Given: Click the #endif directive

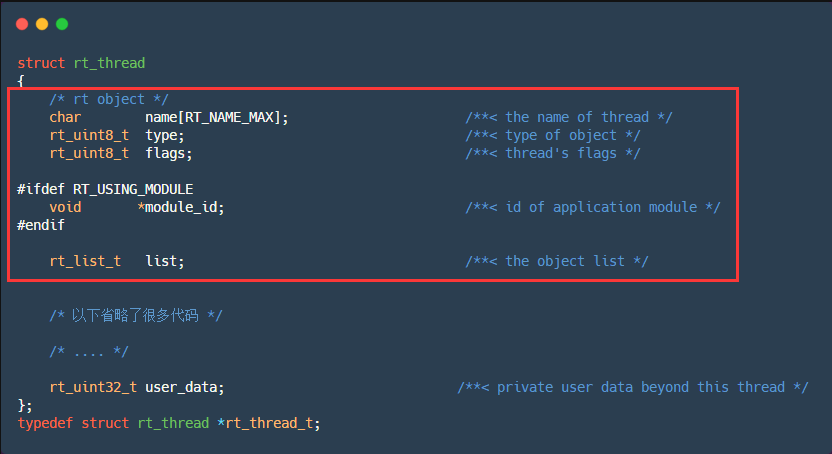Looking at the screenshot, I should click(41, 225).
